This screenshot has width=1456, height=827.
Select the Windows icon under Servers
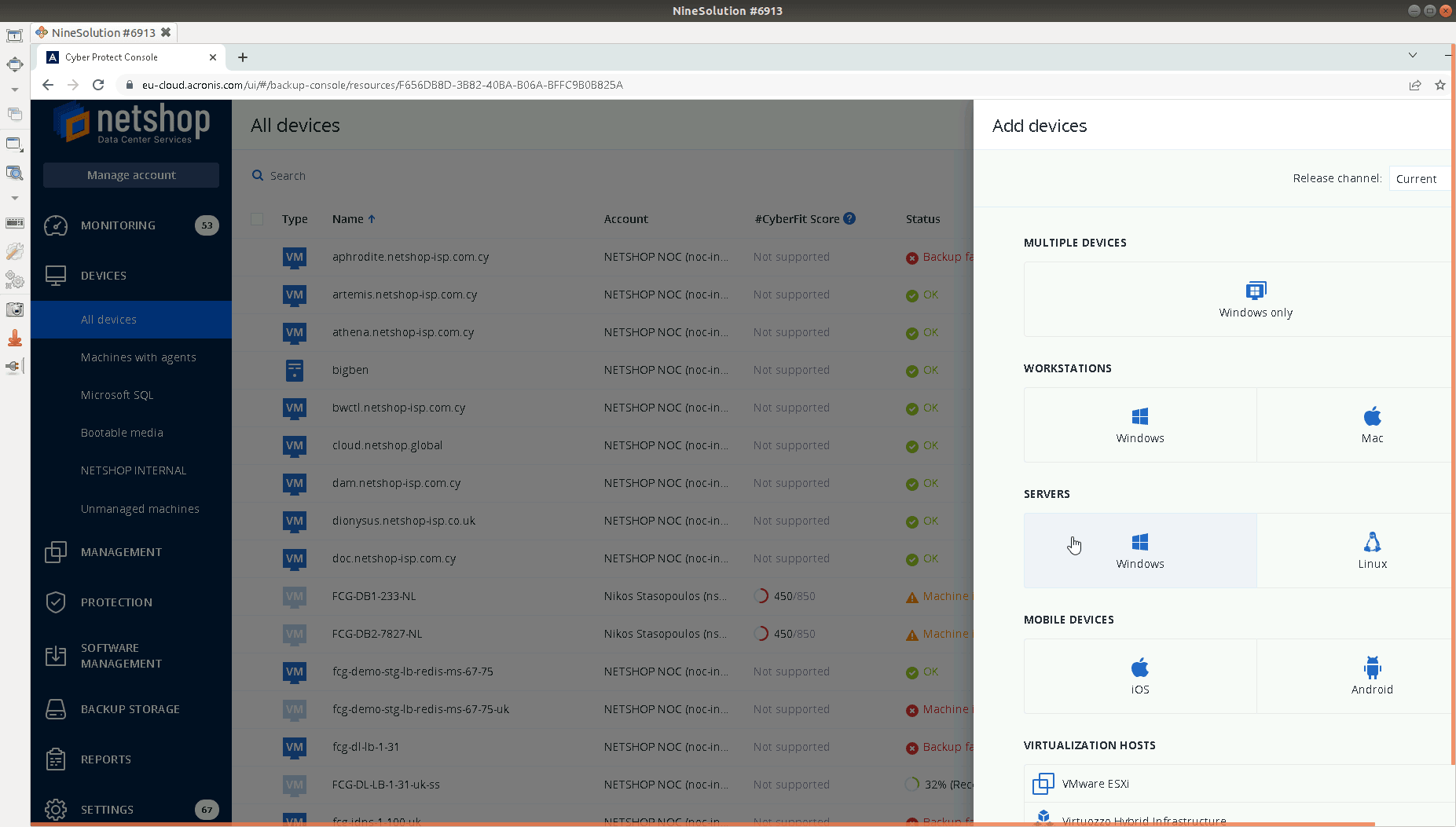(1139, 550)
